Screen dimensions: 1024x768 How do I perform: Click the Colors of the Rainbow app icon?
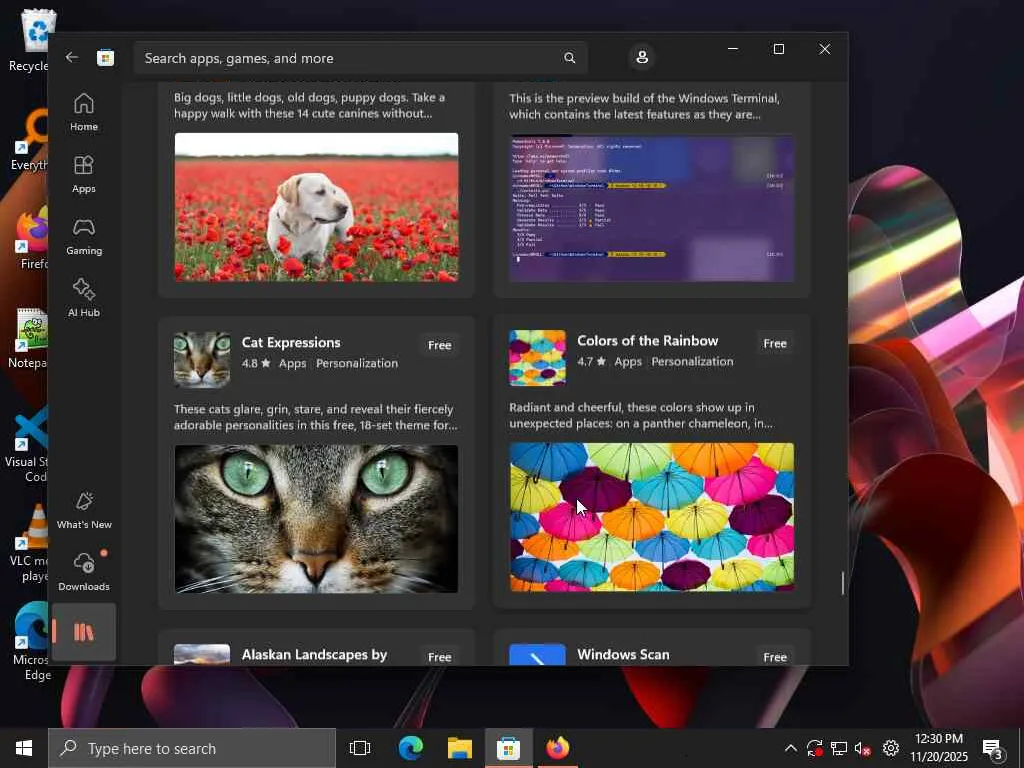537,358
